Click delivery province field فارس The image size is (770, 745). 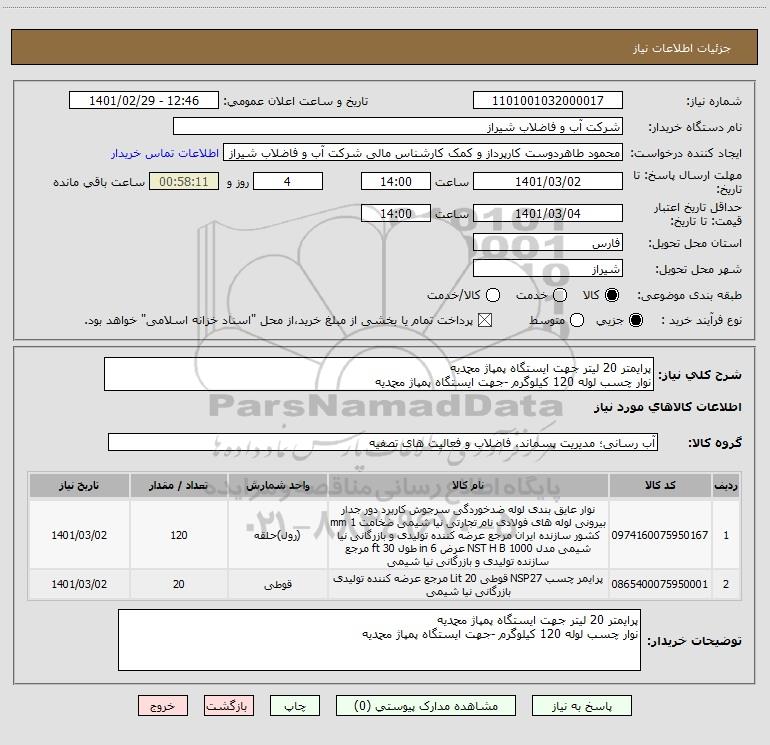point(548,242)
